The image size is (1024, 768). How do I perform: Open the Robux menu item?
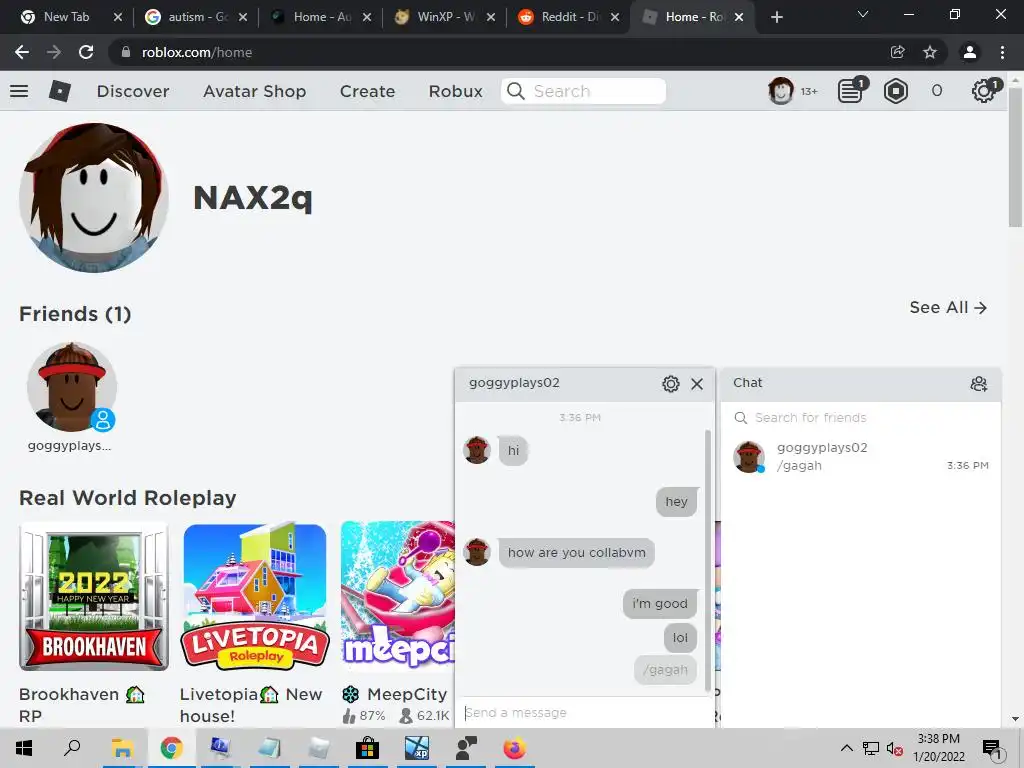pyautogui.click(x=455, y=91)
